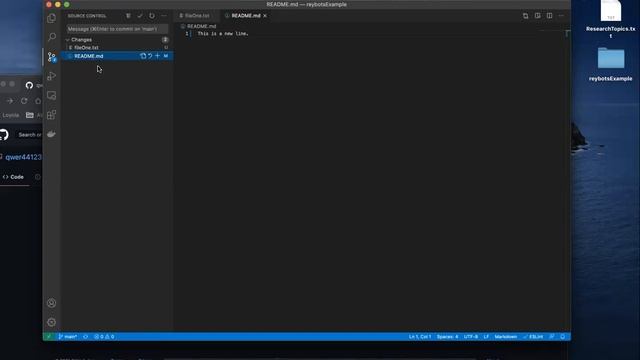Click Open Preview to the Side icon
640x360 pixels.
tap(538, 16)
